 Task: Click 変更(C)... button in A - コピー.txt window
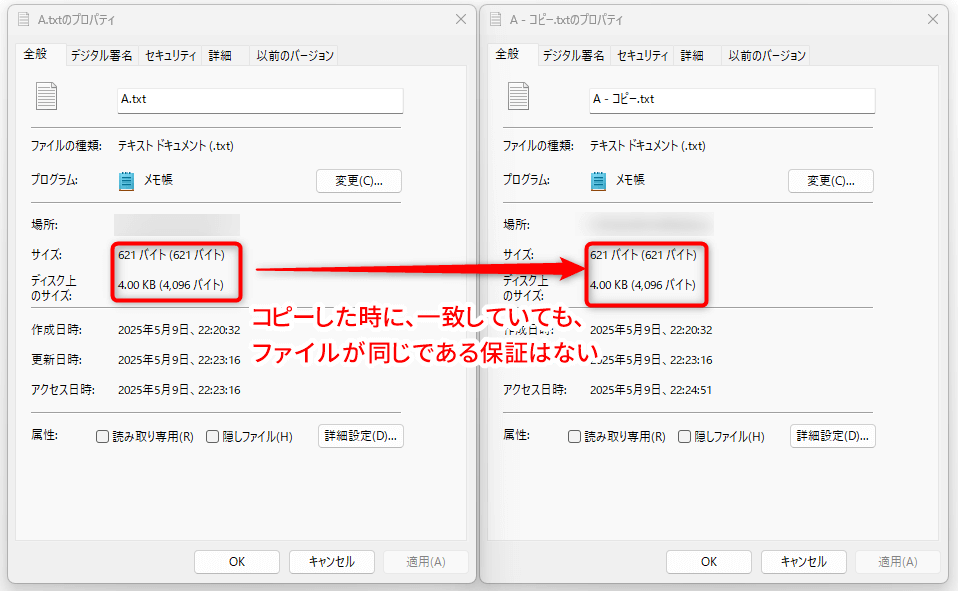831,181
